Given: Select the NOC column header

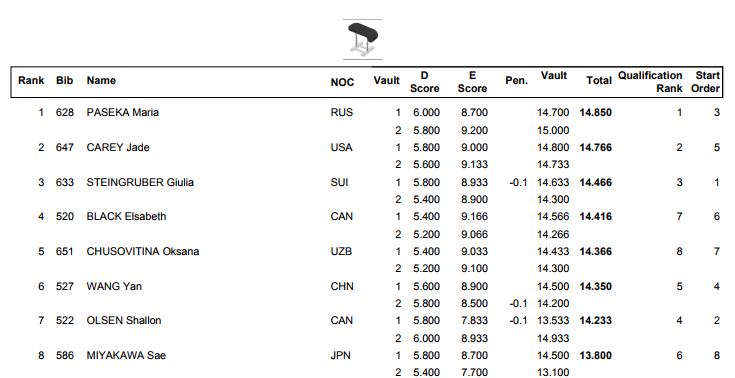Looking at the screenshot, I should point(342,82).
